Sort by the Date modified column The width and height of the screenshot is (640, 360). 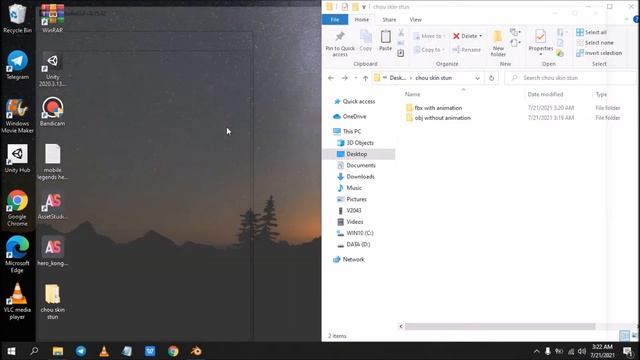pyautogui.click(x=545, y=94)
